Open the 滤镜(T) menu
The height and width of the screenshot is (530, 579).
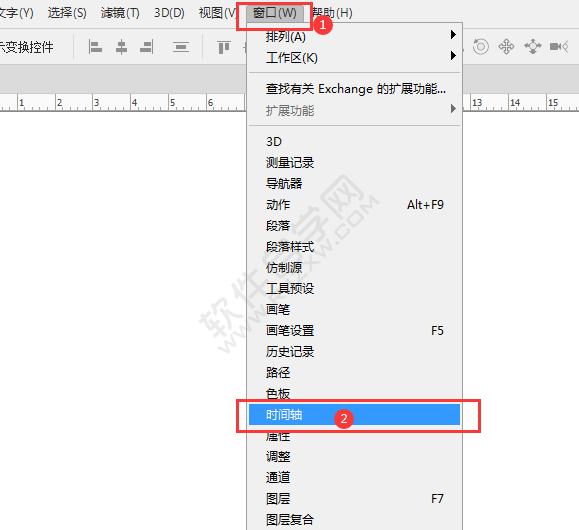120,13
